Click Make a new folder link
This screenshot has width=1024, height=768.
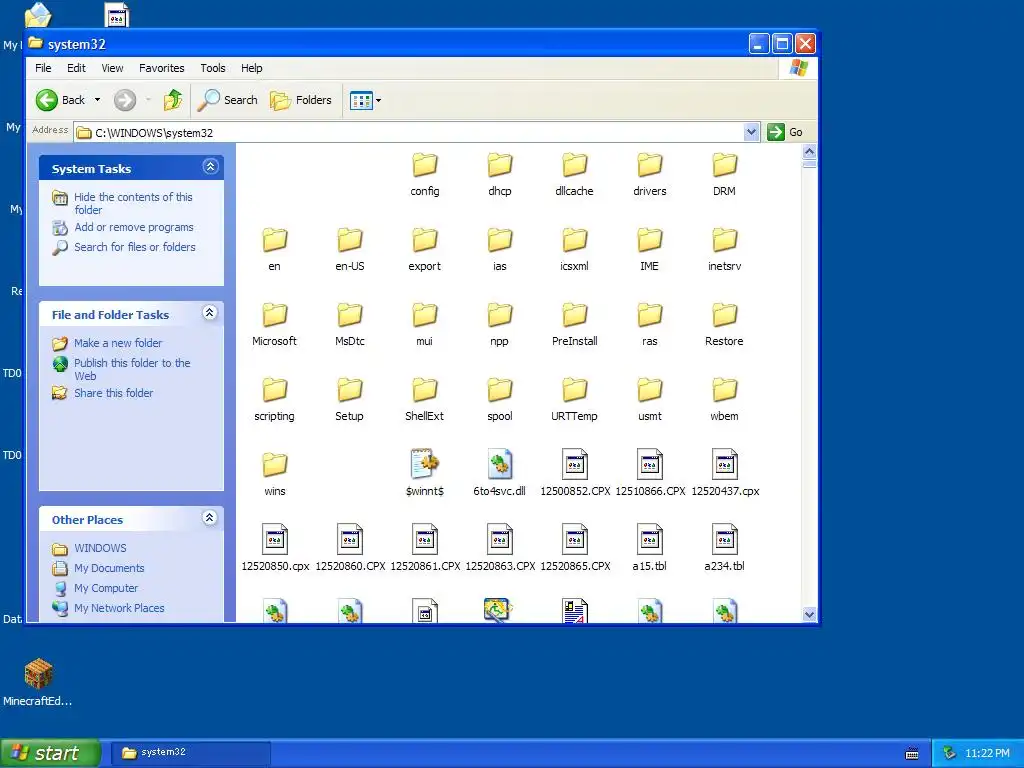118,343
